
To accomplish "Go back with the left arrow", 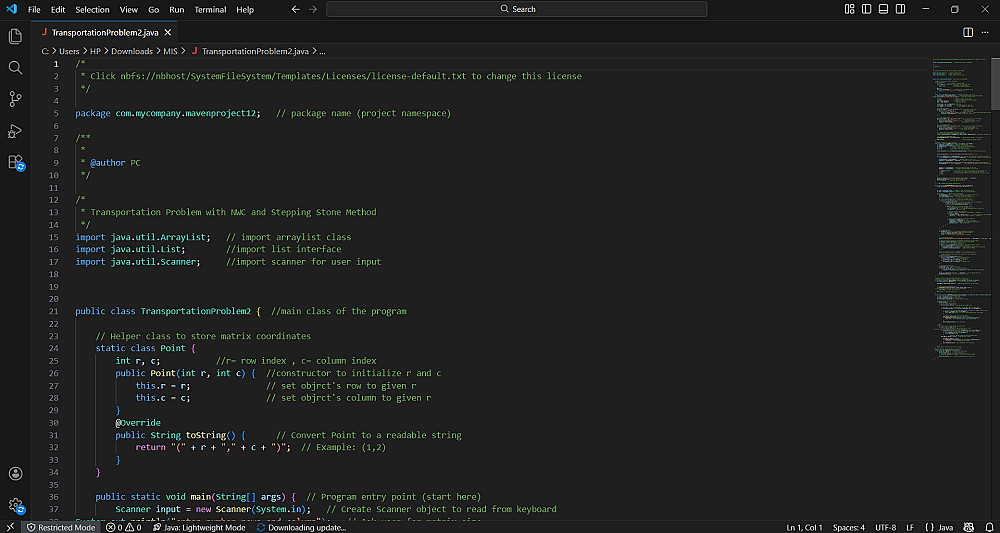I will pos(295,10).
